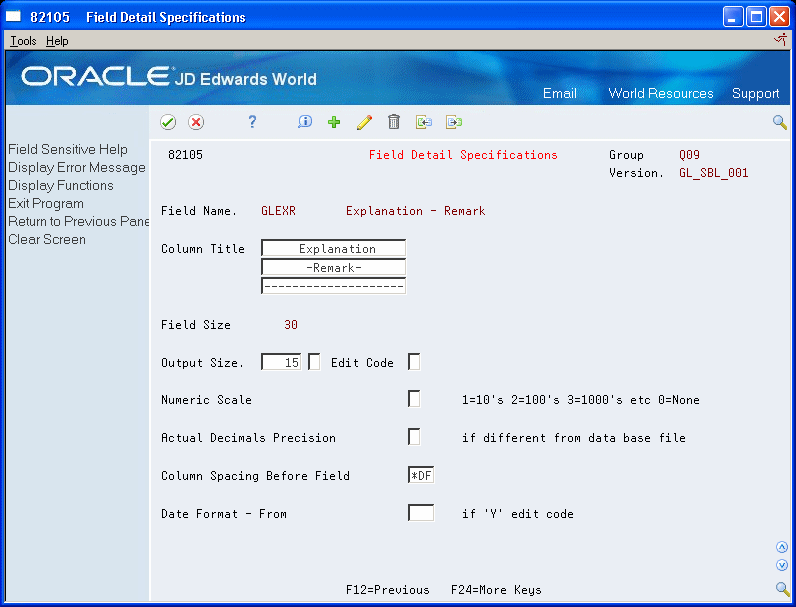Open the Support link
This screenshot has height=607, width=796.
pyautogui.click(x=755, y=93)
